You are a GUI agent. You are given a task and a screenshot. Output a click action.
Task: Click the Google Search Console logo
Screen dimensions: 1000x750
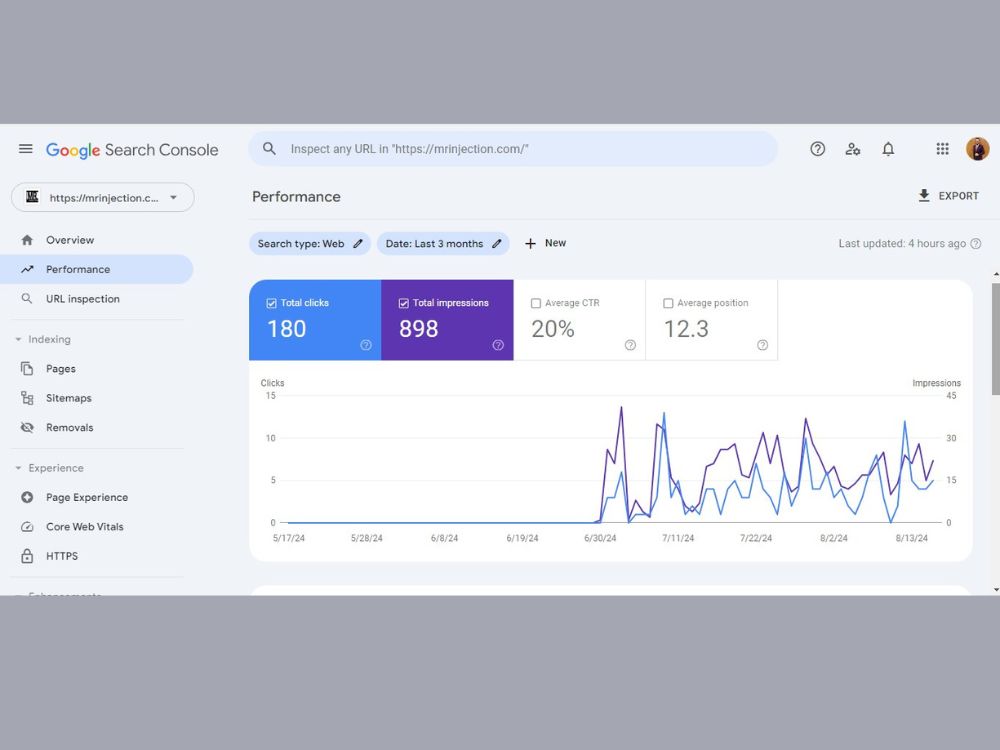point(132,150)
